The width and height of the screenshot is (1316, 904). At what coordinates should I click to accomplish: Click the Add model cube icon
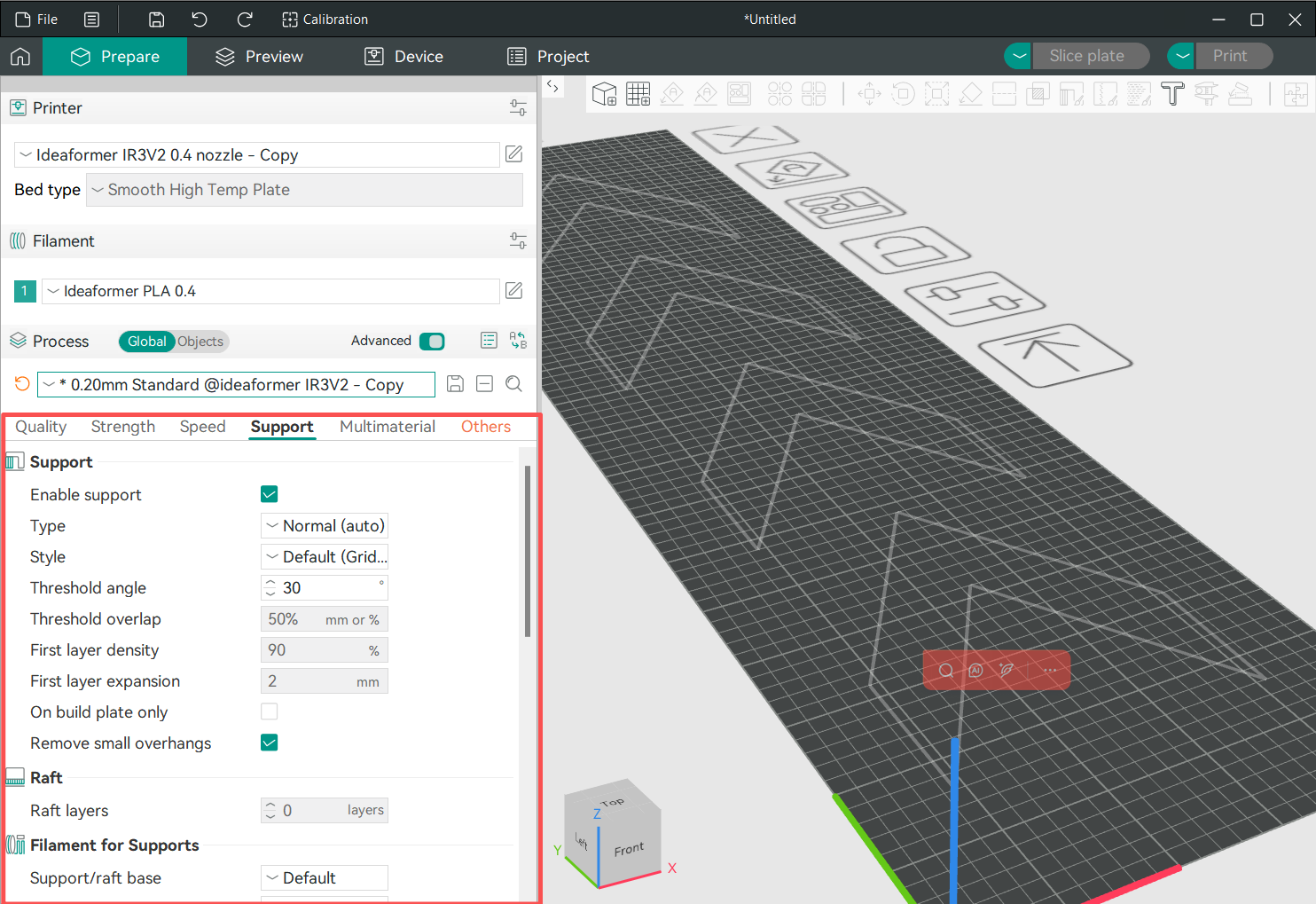[604, 94]
